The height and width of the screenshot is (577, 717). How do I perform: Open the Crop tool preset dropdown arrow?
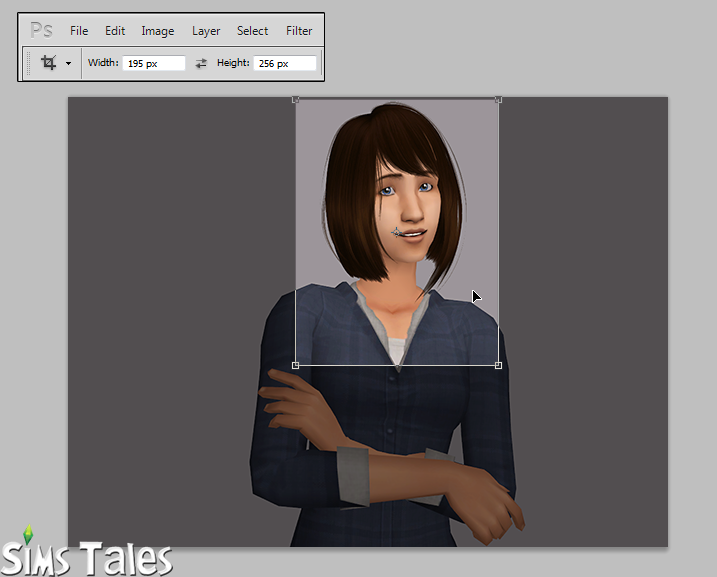68,63
